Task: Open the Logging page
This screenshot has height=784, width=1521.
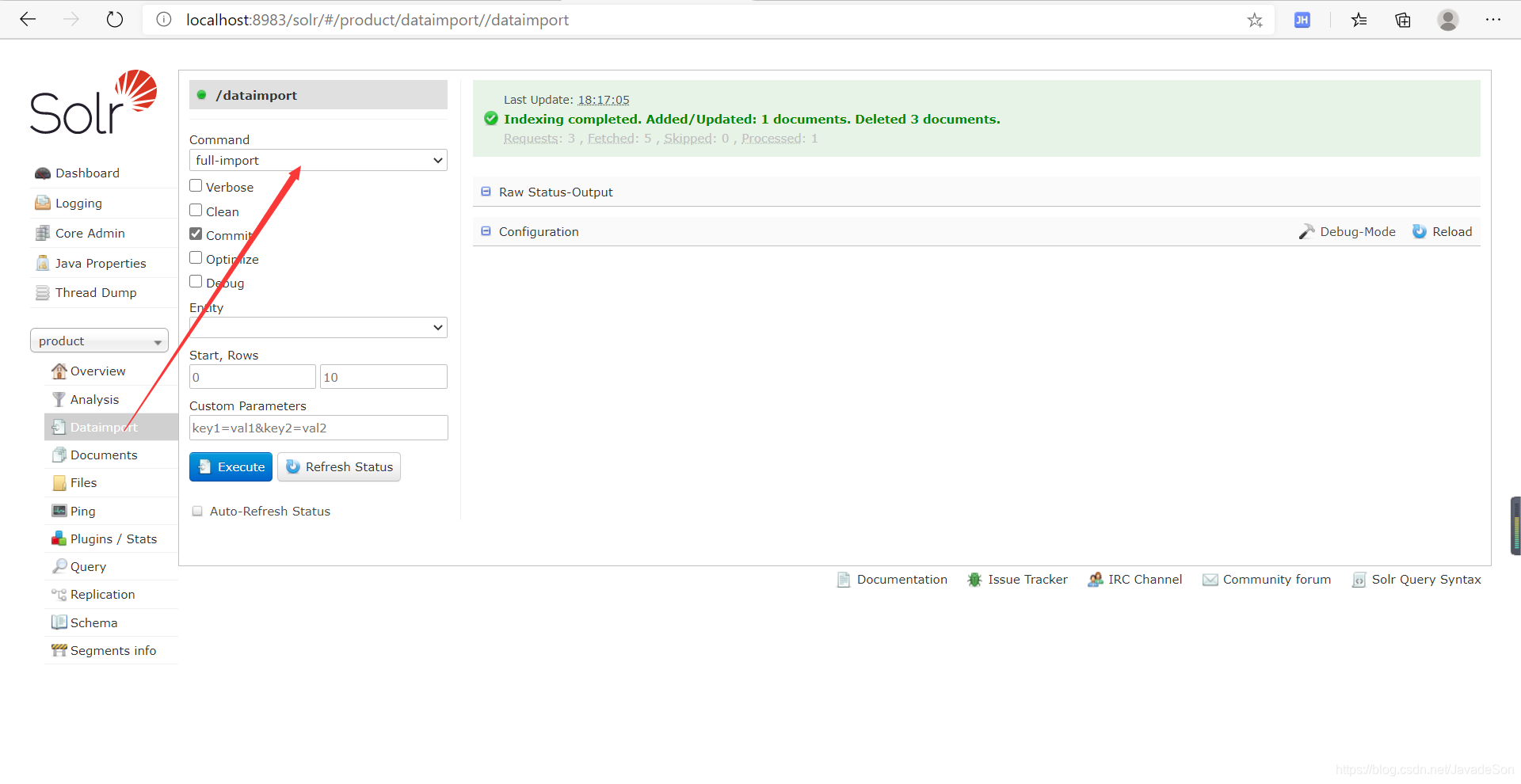Action: tap(78, 203)
